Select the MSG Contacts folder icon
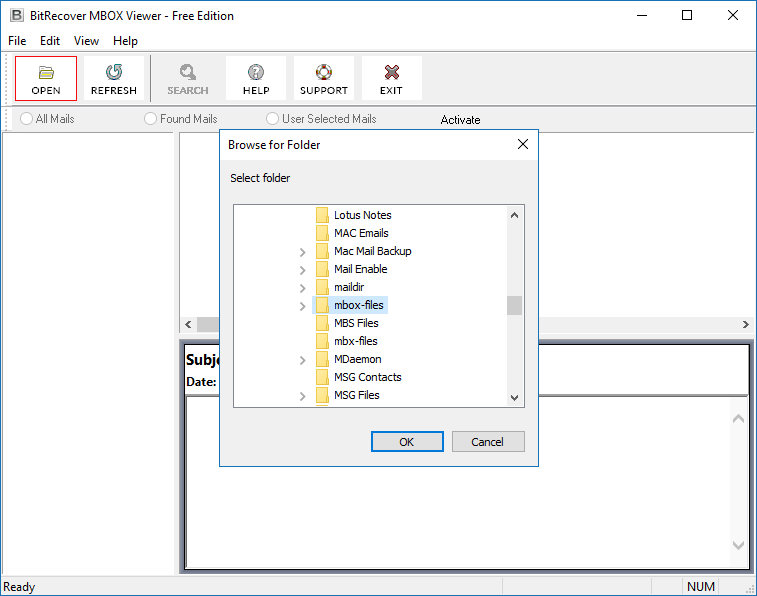 322,377
